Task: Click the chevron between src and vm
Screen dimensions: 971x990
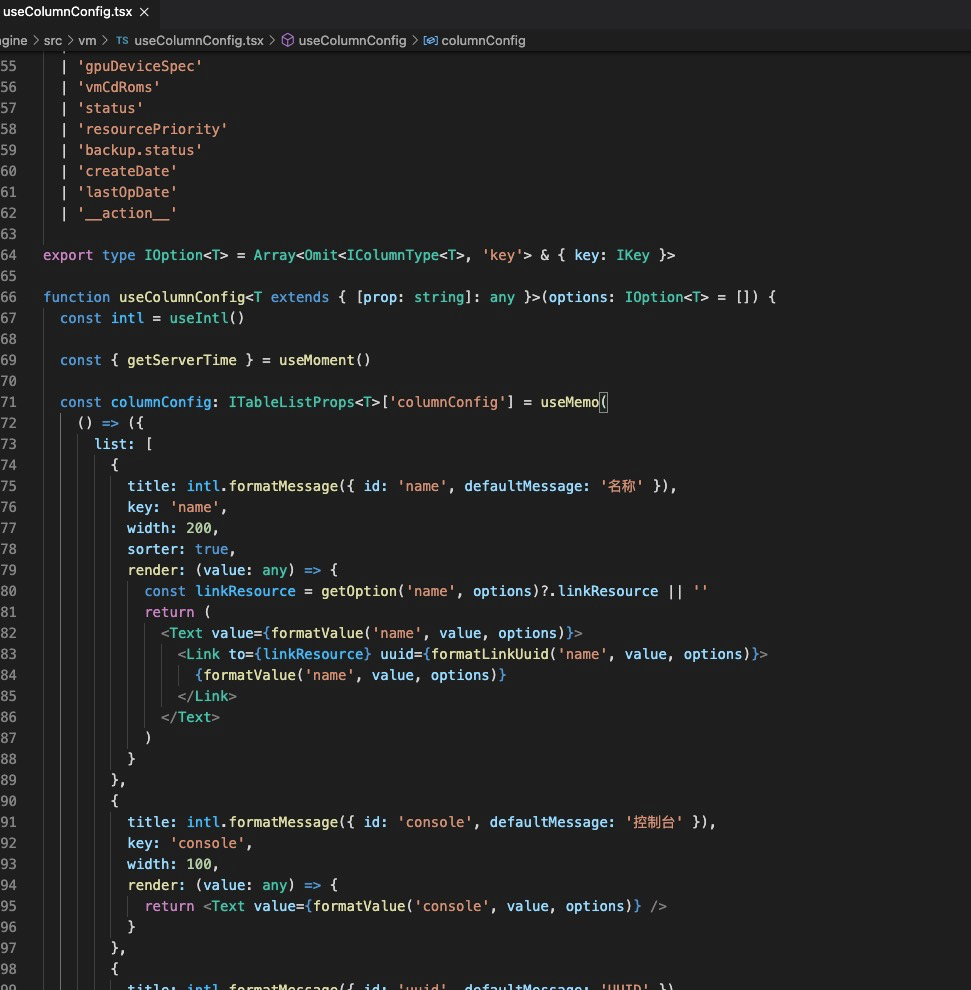Action: pyautogui.click(x=70, y=41)
